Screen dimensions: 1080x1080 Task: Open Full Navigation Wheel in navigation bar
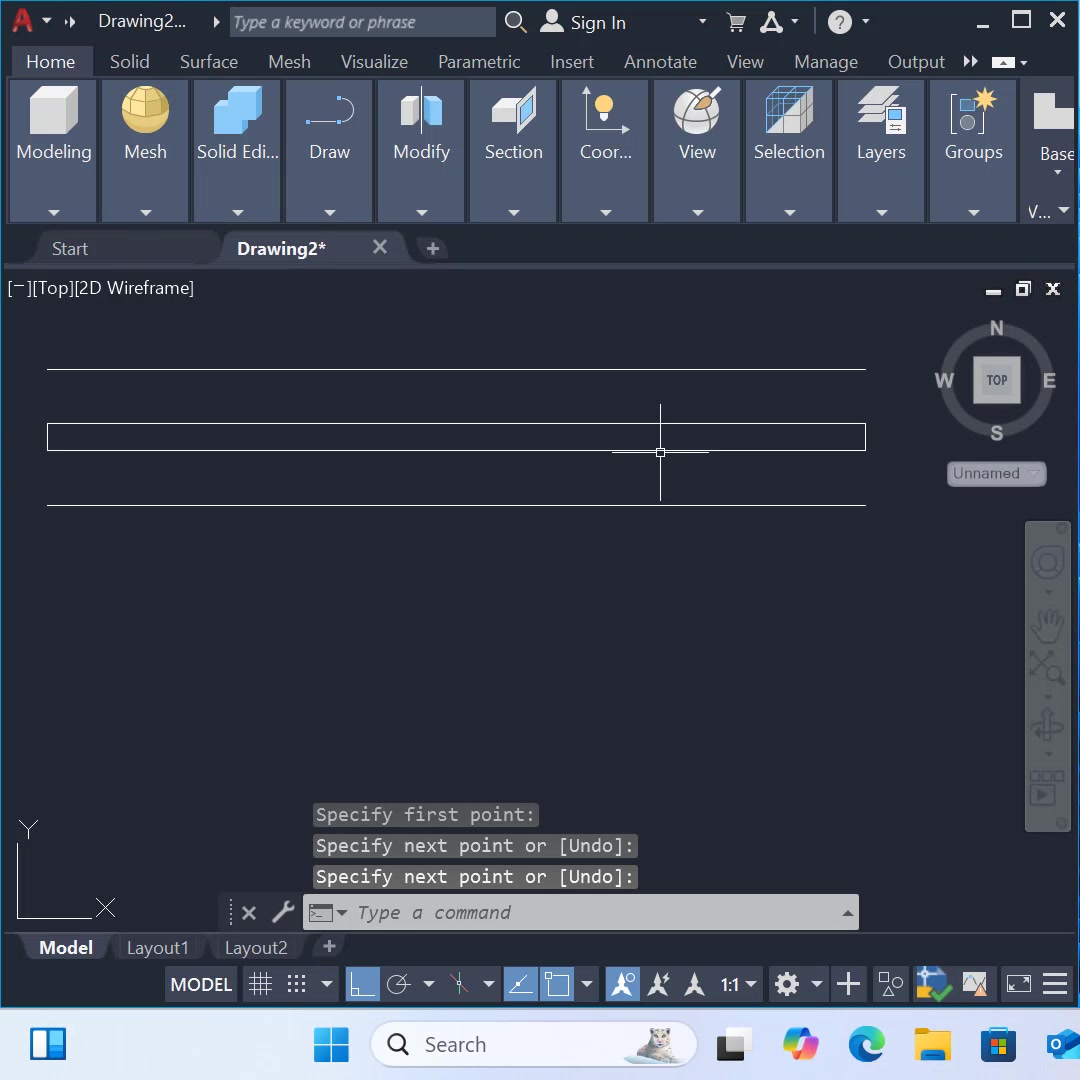tap(1047, 562)
